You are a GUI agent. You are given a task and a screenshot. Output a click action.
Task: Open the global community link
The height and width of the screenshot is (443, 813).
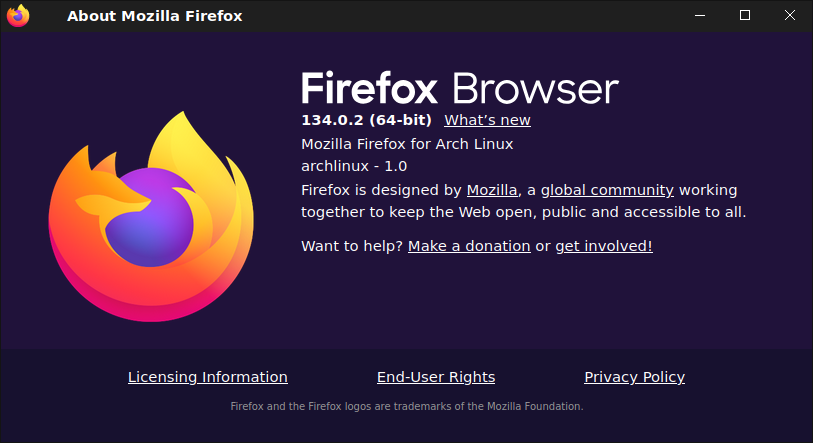(607, 190)
